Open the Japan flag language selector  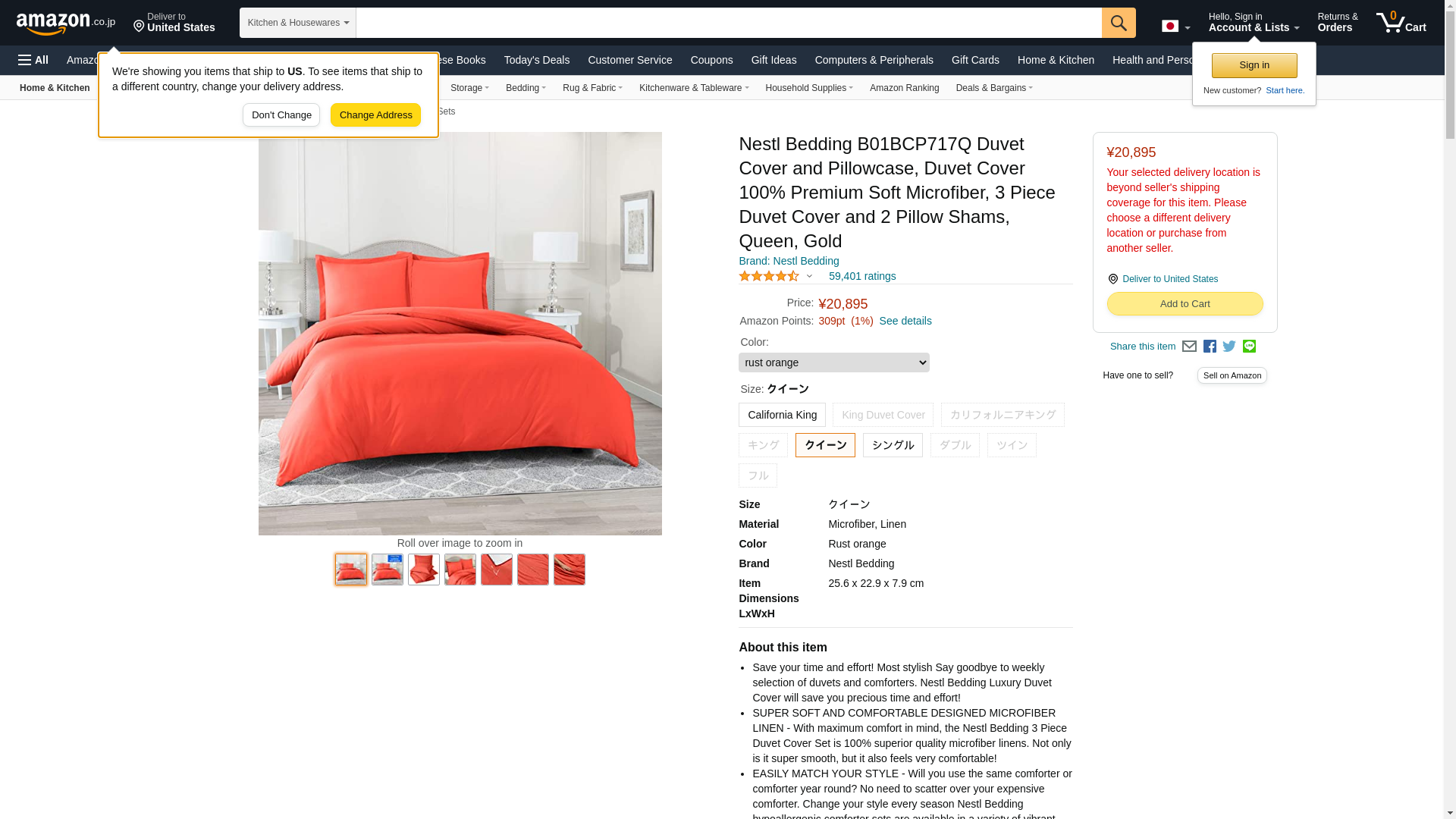point(1175,27)
